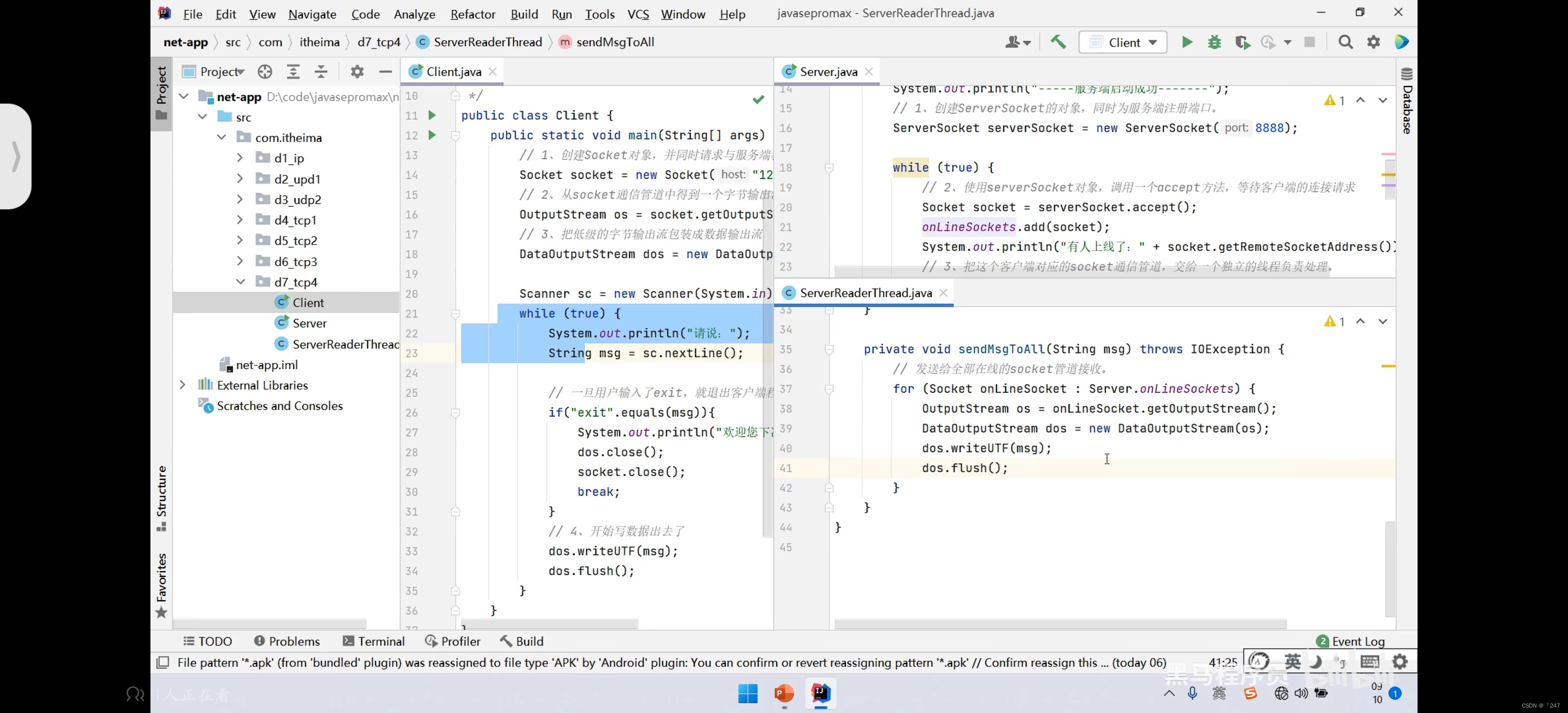The width and height of the screenshot is (1568, 713).
Task: Switch to the Client.java tab
Action: coord(453,72)
